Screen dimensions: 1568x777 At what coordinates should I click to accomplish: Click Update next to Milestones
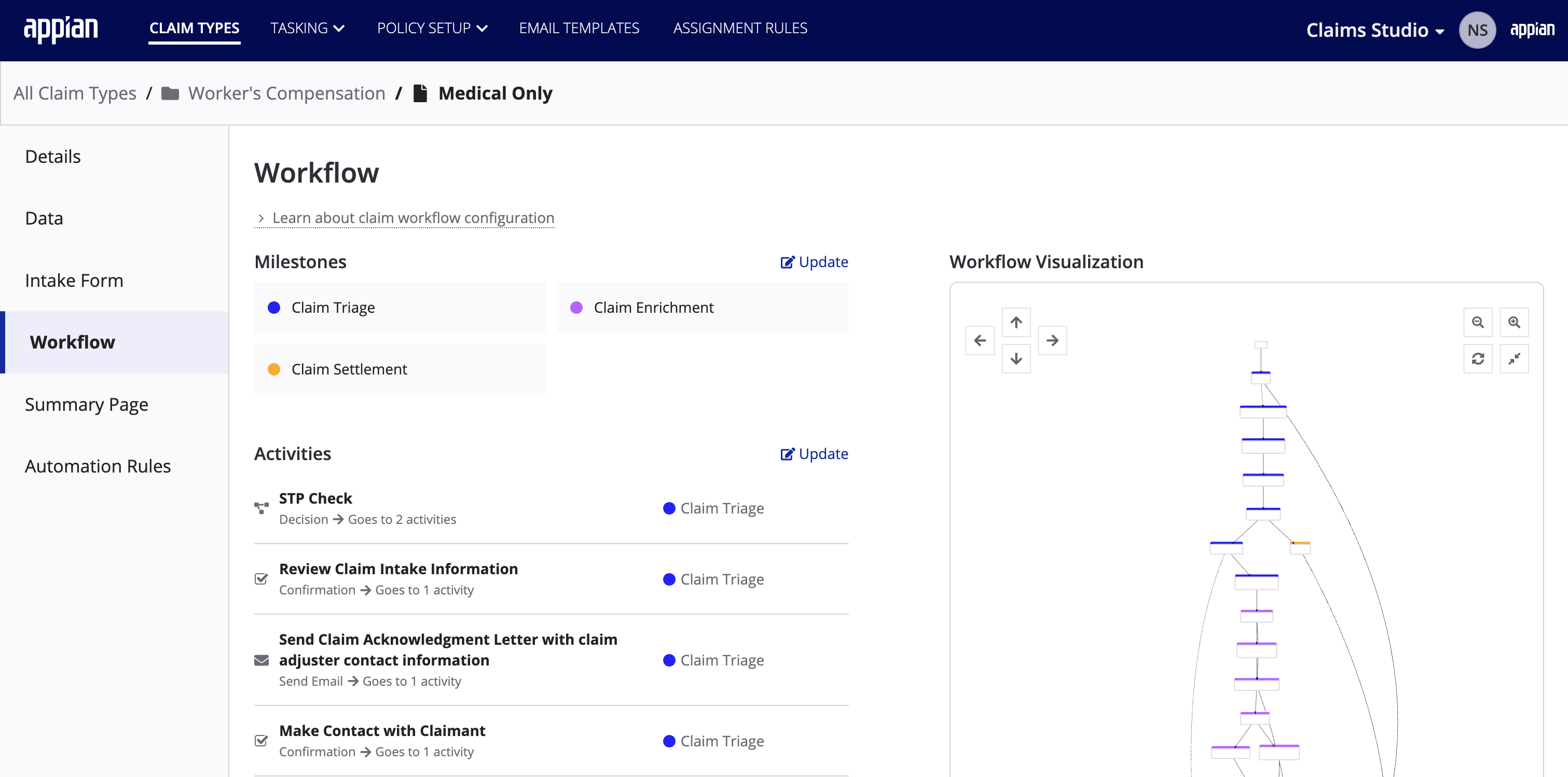(815, 261)
